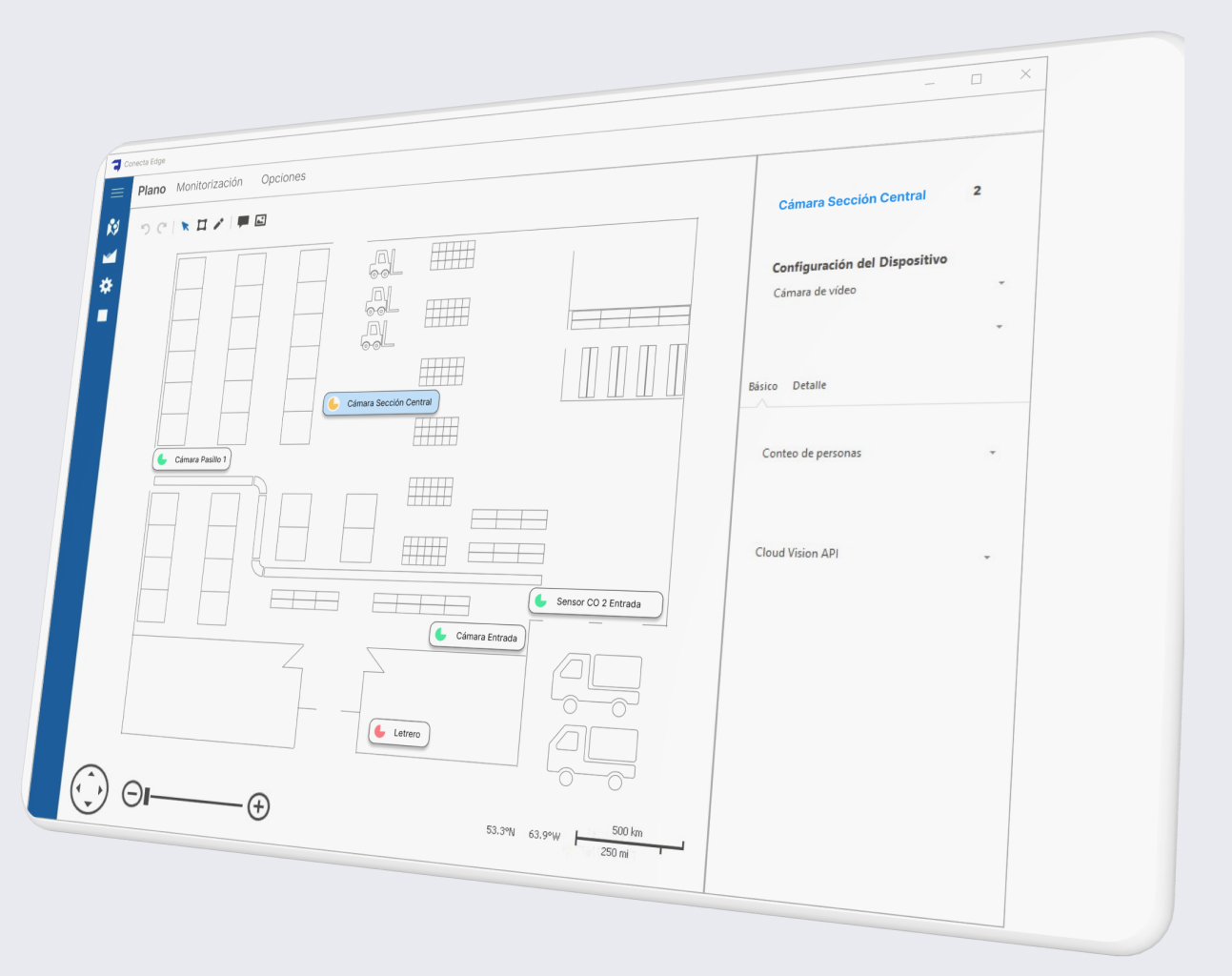1232x976 pixels.
Task: Open the Opciones menu
Action: pyautogui.click(x=283, y=178)
